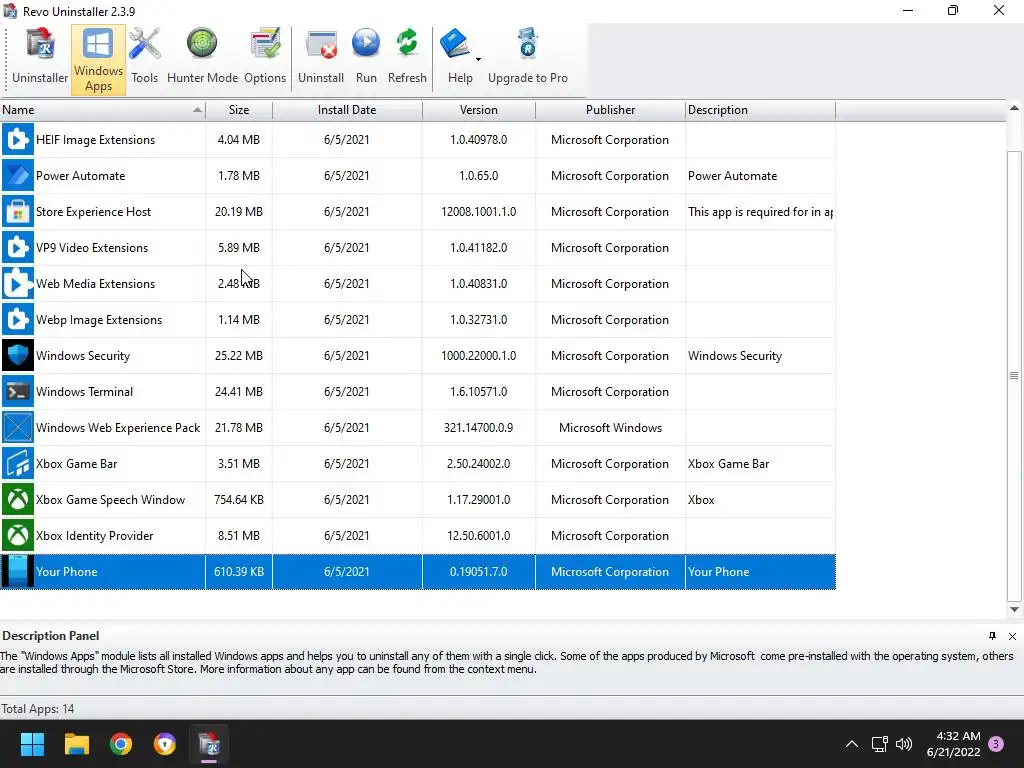Screen dimensions: 1024x768
Task: Click 'Windows Terminal' in the list
Action: click(x=84, y=392)
